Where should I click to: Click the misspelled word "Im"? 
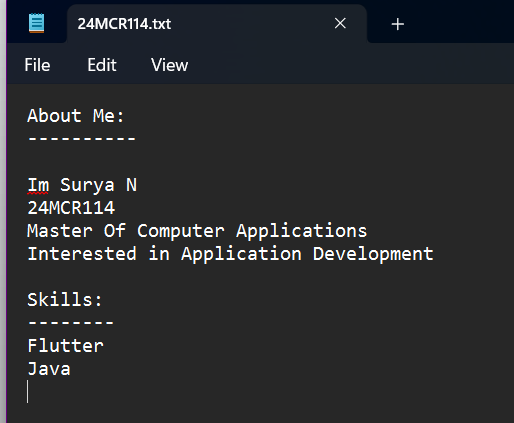pos(38,185)
